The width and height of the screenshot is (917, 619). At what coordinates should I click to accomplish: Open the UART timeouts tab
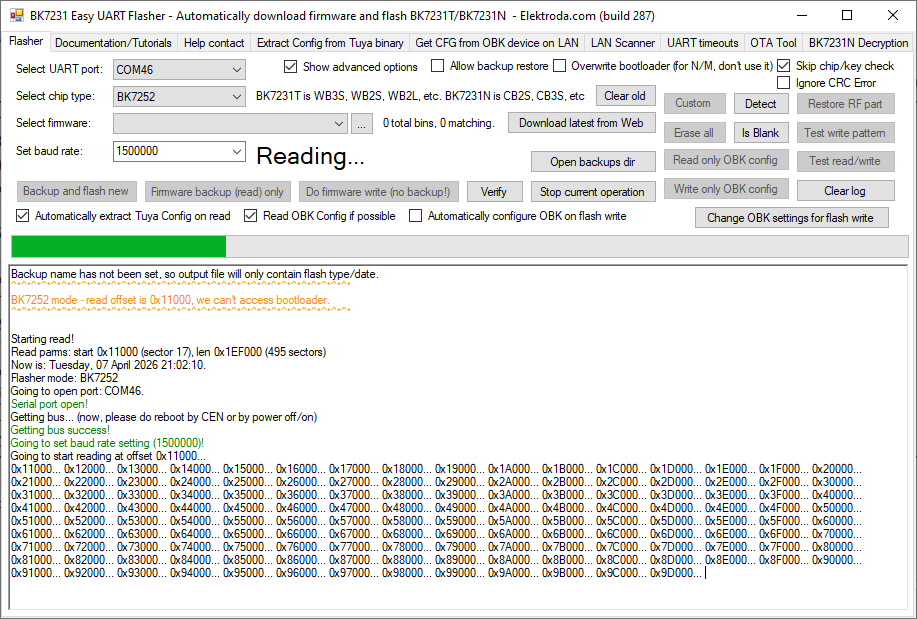[702, 43]
